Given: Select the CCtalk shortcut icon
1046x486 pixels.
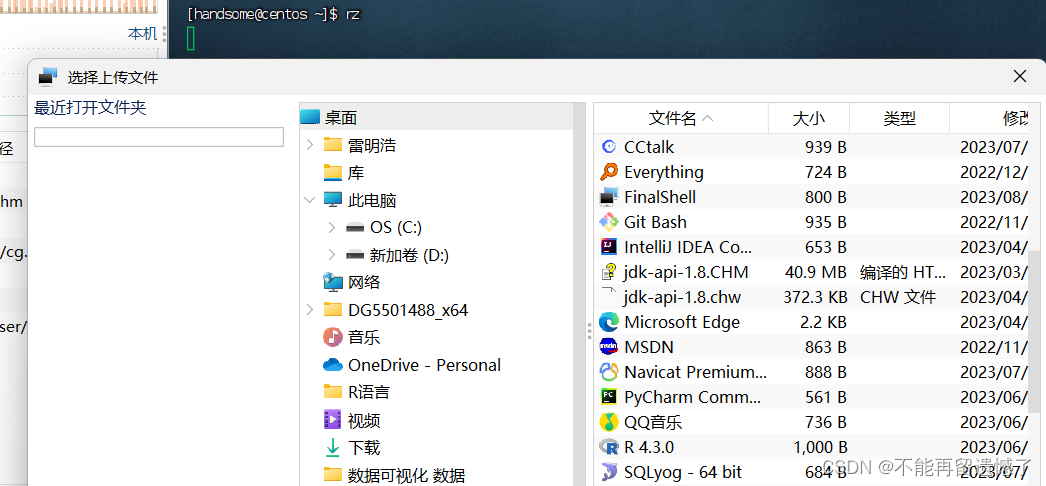Looking at the screenshot, I should tap(608, 147).
